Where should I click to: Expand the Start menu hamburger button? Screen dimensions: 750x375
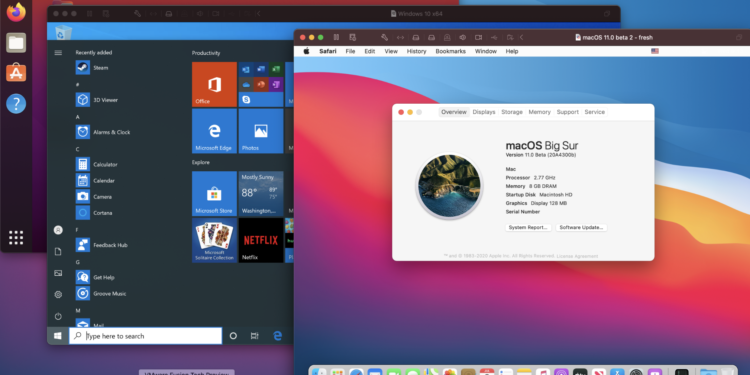pos(58,53)
